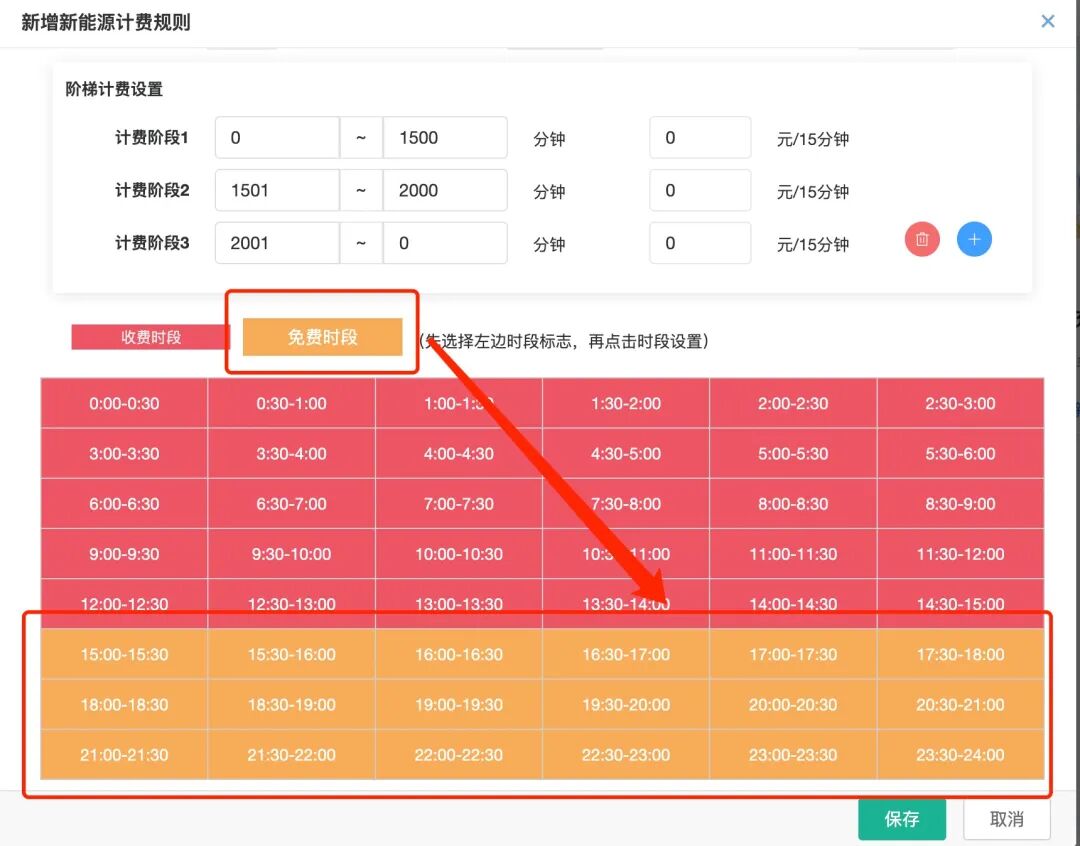This screenshot has width=1080, height=846.
Task: Edit end minutes 2000 of 计费阶段2
Action: 445,190
